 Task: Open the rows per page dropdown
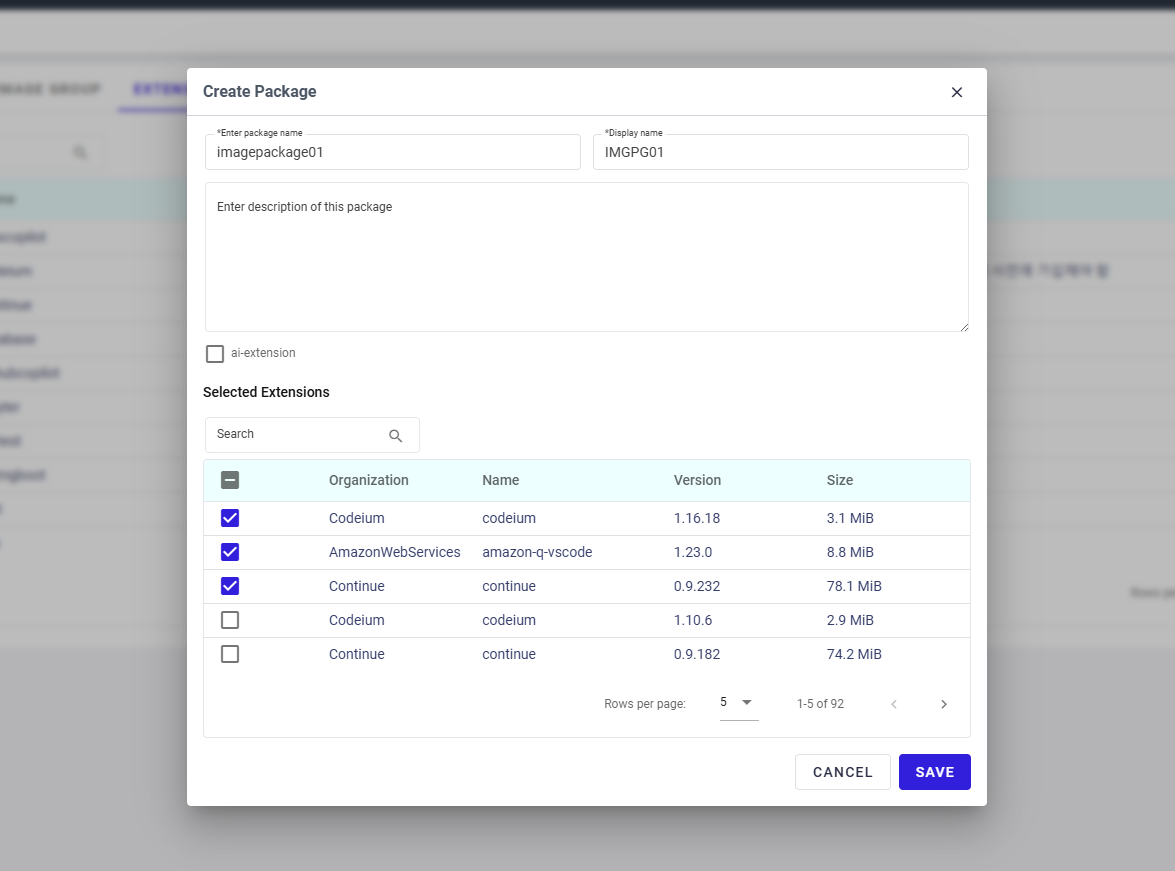[x=738, y=702]
